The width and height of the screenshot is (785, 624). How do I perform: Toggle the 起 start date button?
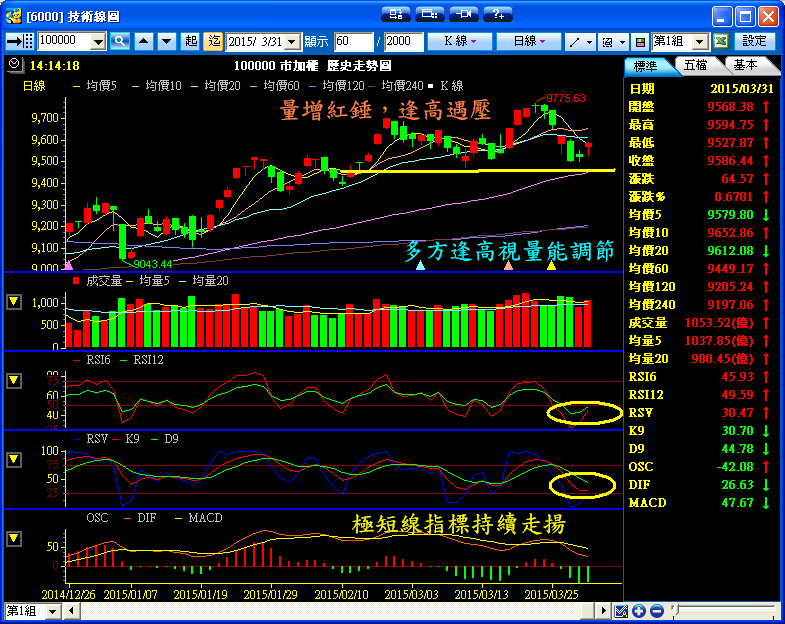(191, 41)
